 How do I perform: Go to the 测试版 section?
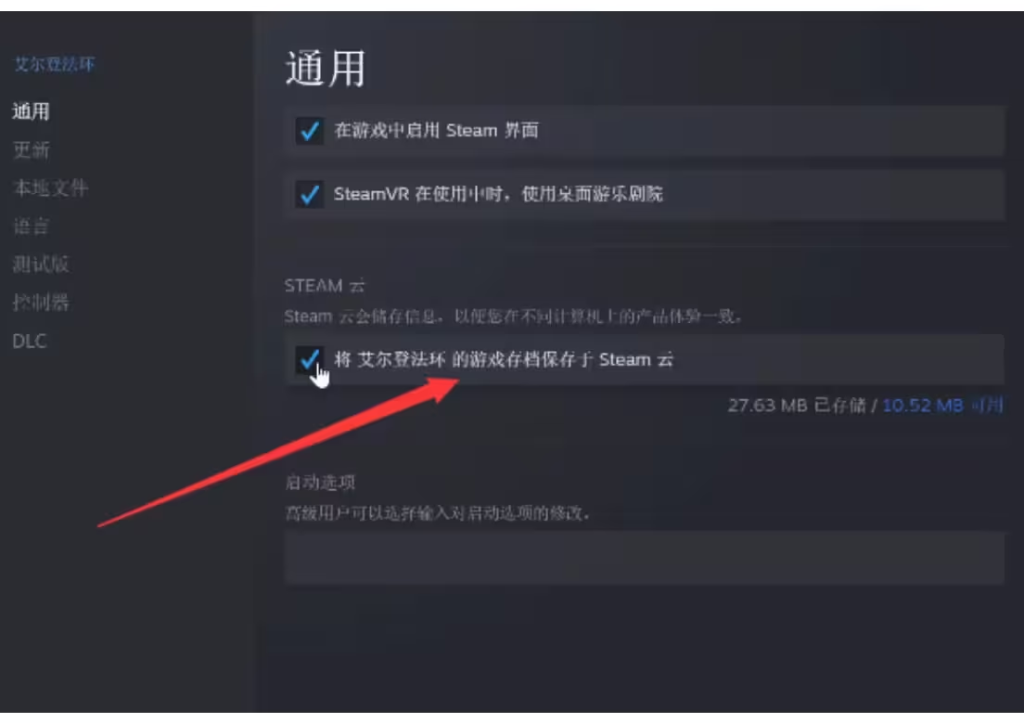click(x=40, y=264)
